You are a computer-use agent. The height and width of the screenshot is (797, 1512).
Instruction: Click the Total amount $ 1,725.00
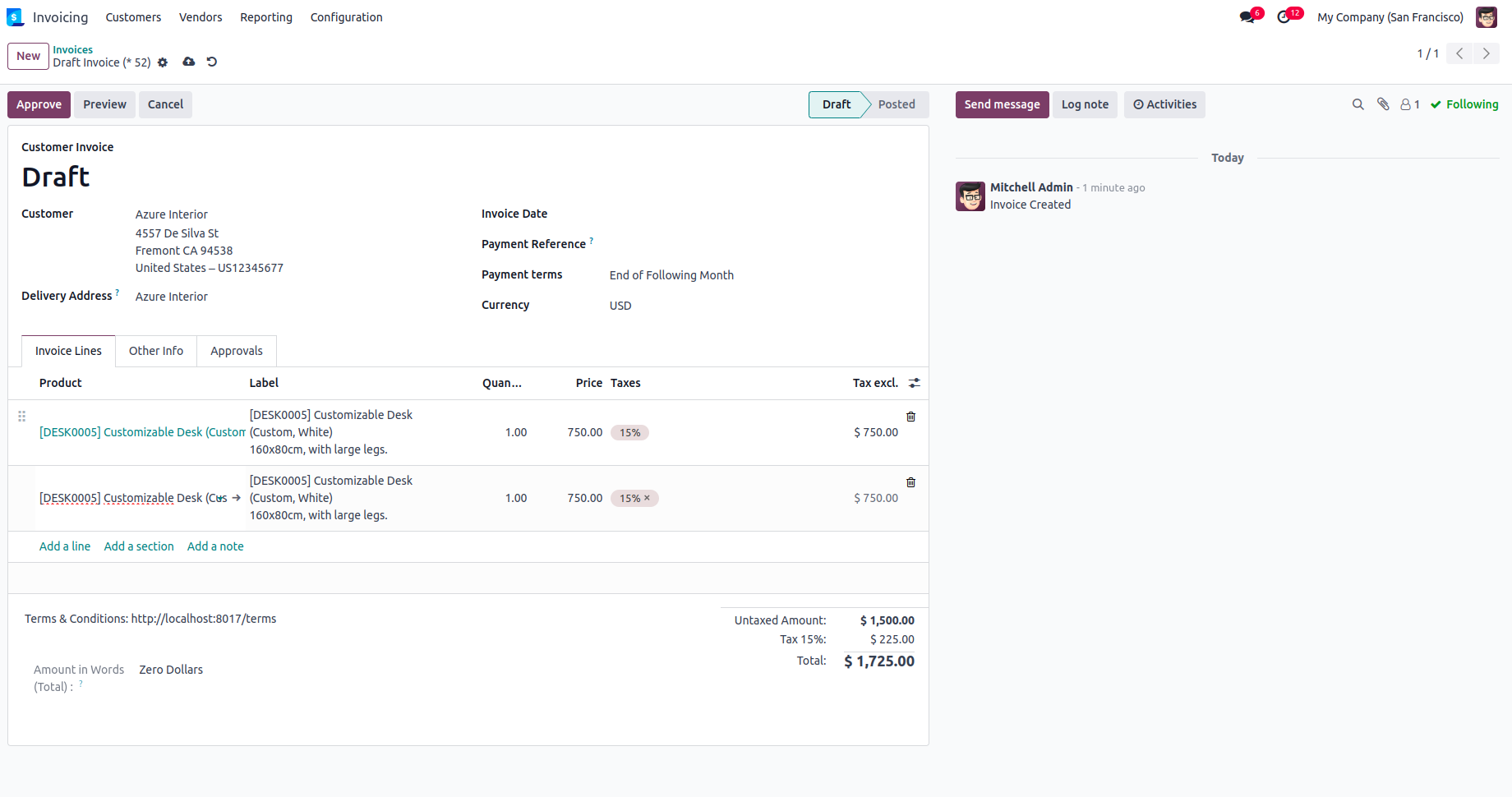879,661
